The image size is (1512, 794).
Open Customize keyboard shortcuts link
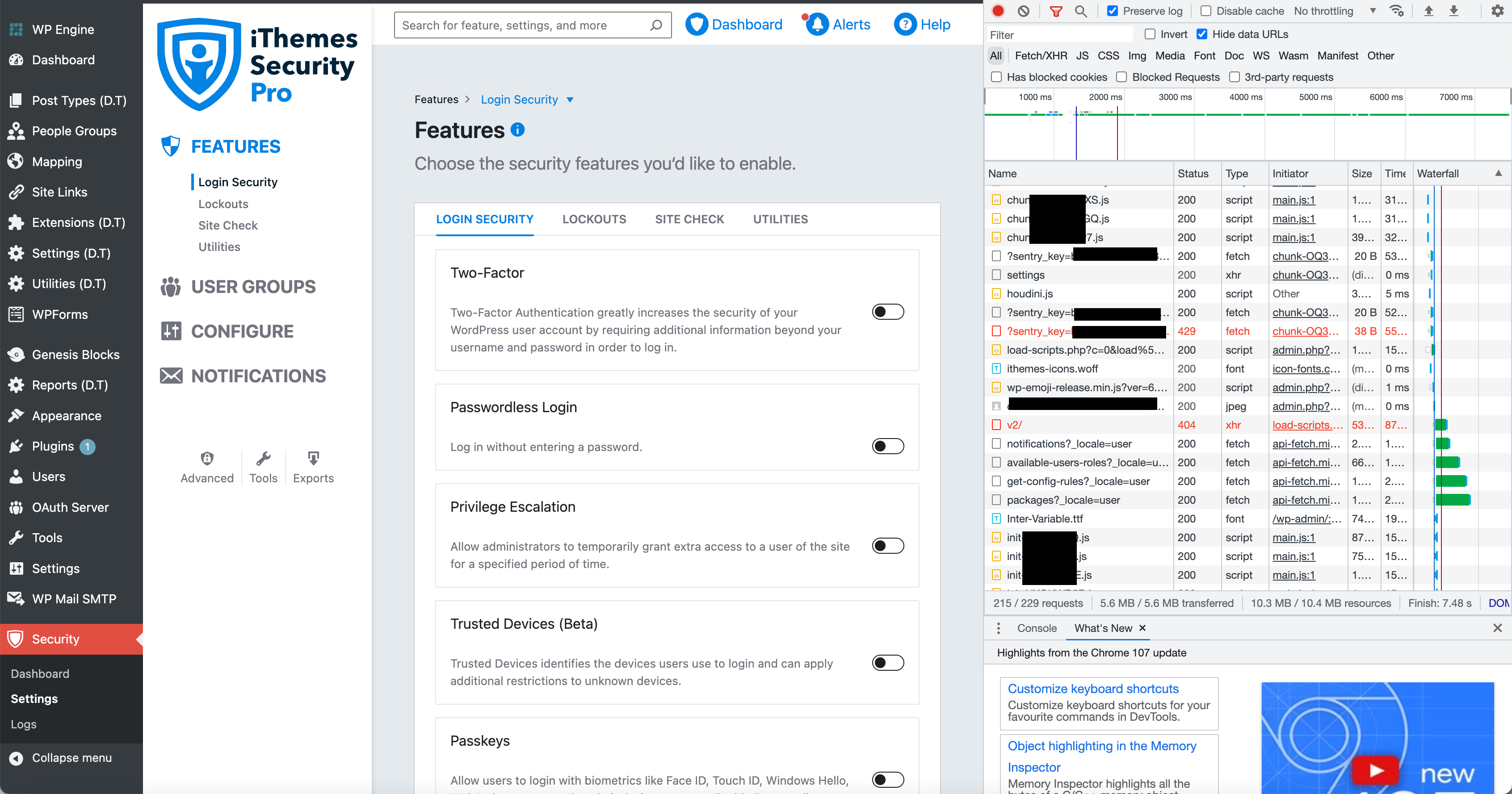1093,688
